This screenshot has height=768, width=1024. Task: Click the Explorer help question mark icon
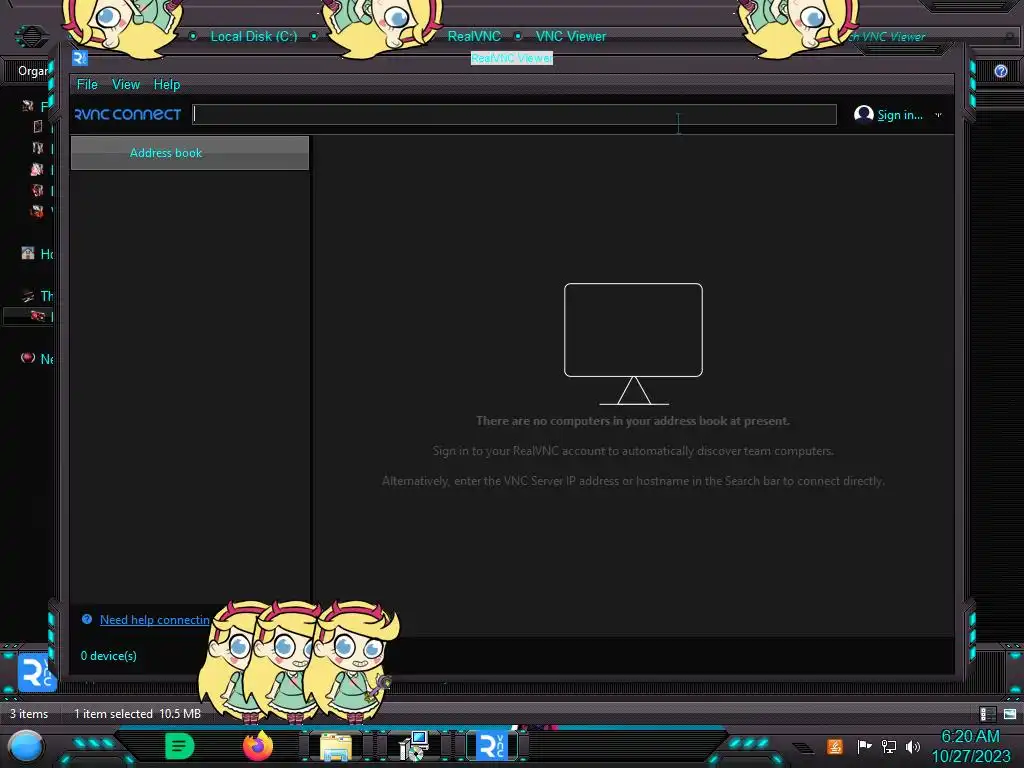click(x=1000, y=71)
